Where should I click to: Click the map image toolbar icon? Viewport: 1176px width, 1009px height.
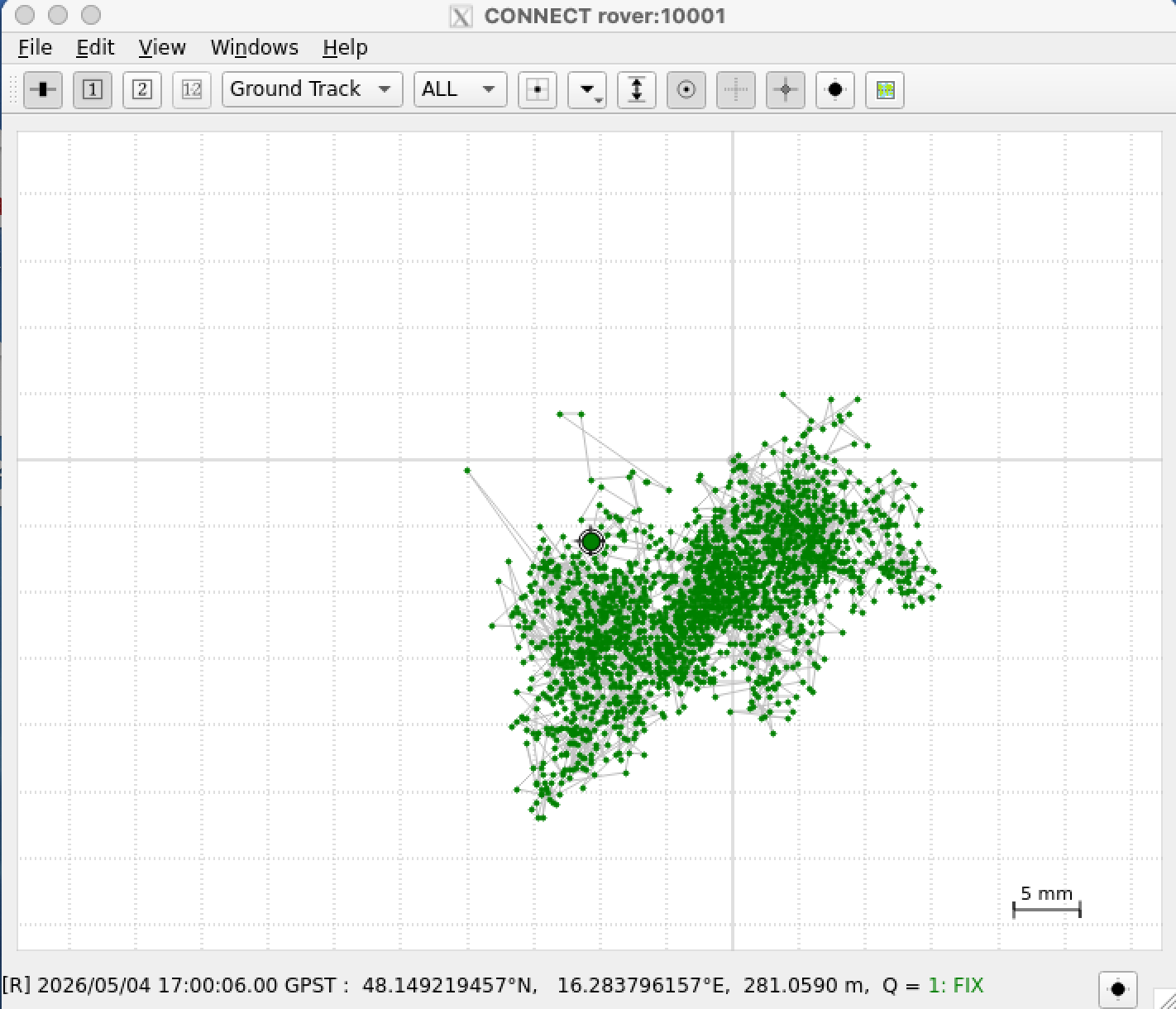[x=885, y=89]
